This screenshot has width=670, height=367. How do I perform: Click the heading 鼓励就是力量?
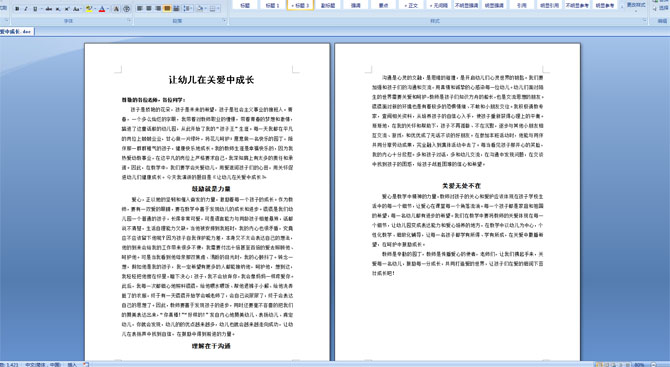(x=211, y=189)
